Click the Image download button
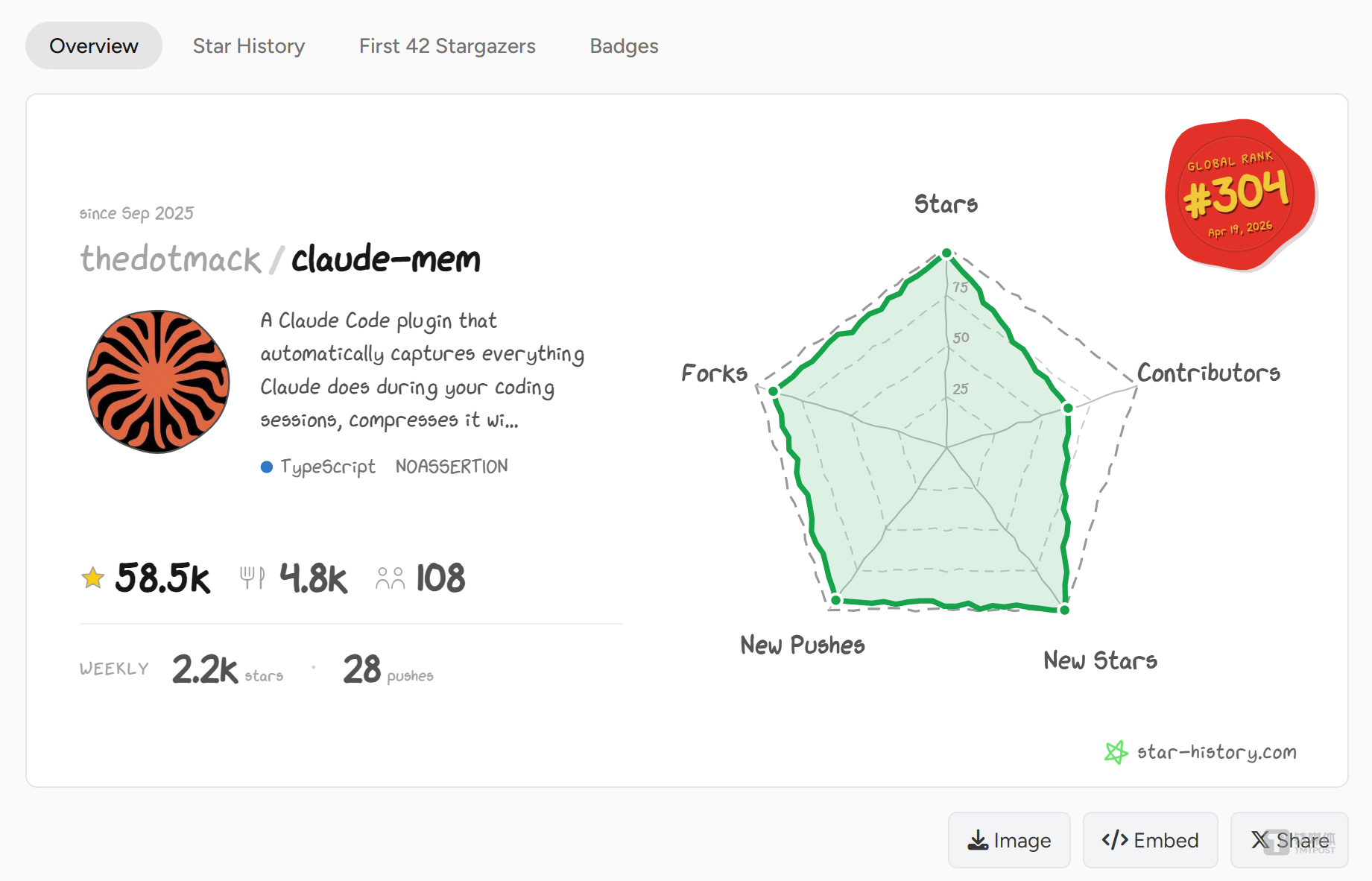This screenshot has width=1372, height=881. click(1009, 840)
